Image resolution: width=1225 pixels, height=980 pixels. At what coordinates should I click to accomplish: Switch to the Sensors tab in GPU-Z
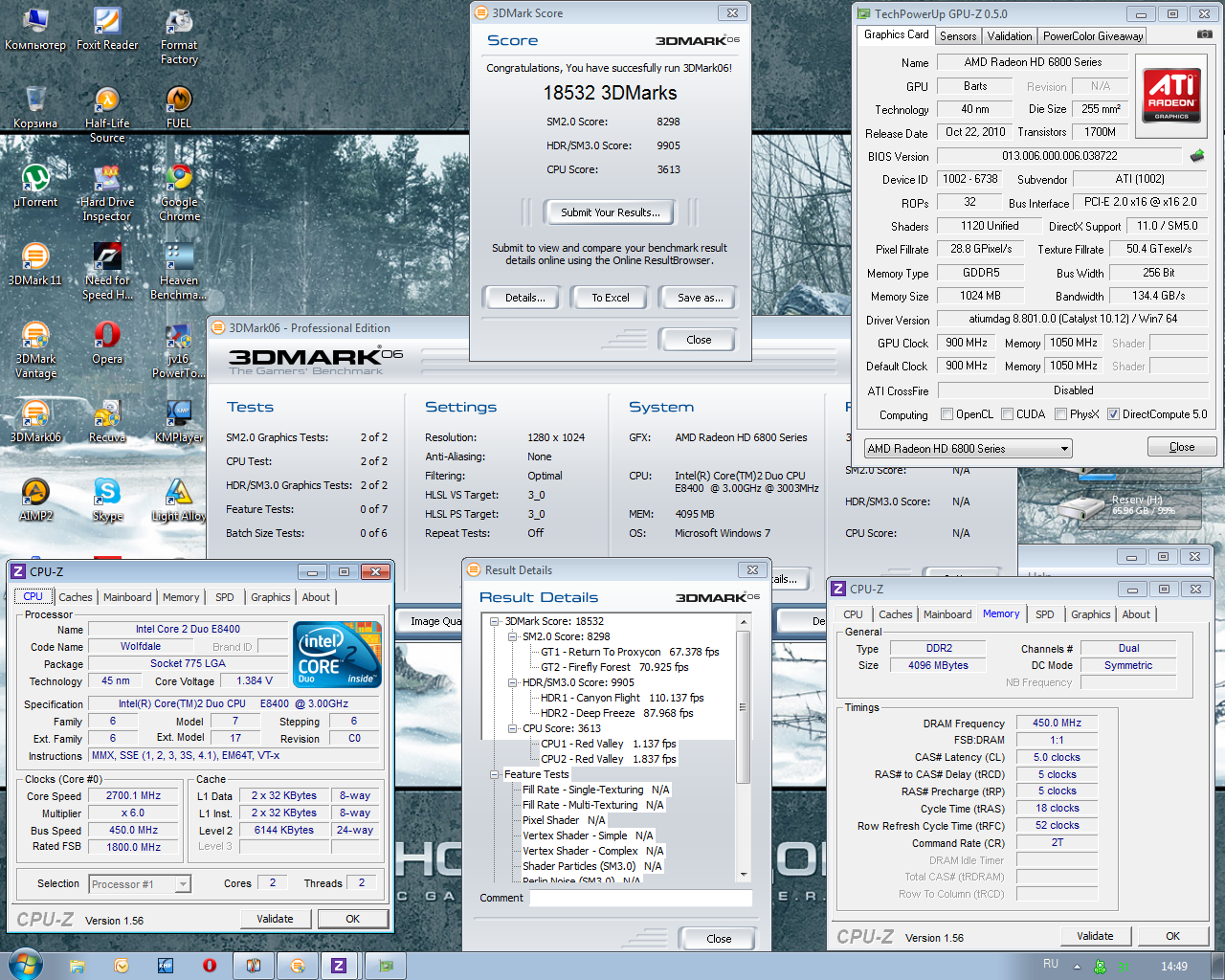click(x=958, y=36)
